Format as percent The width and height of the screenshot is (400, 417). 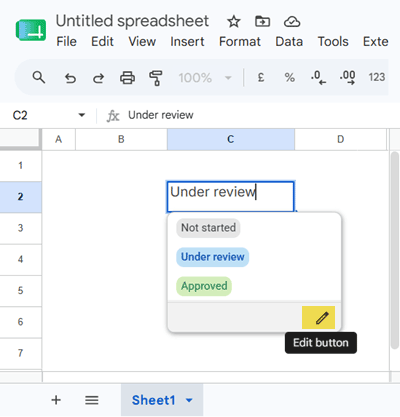(x=289, y=78)
